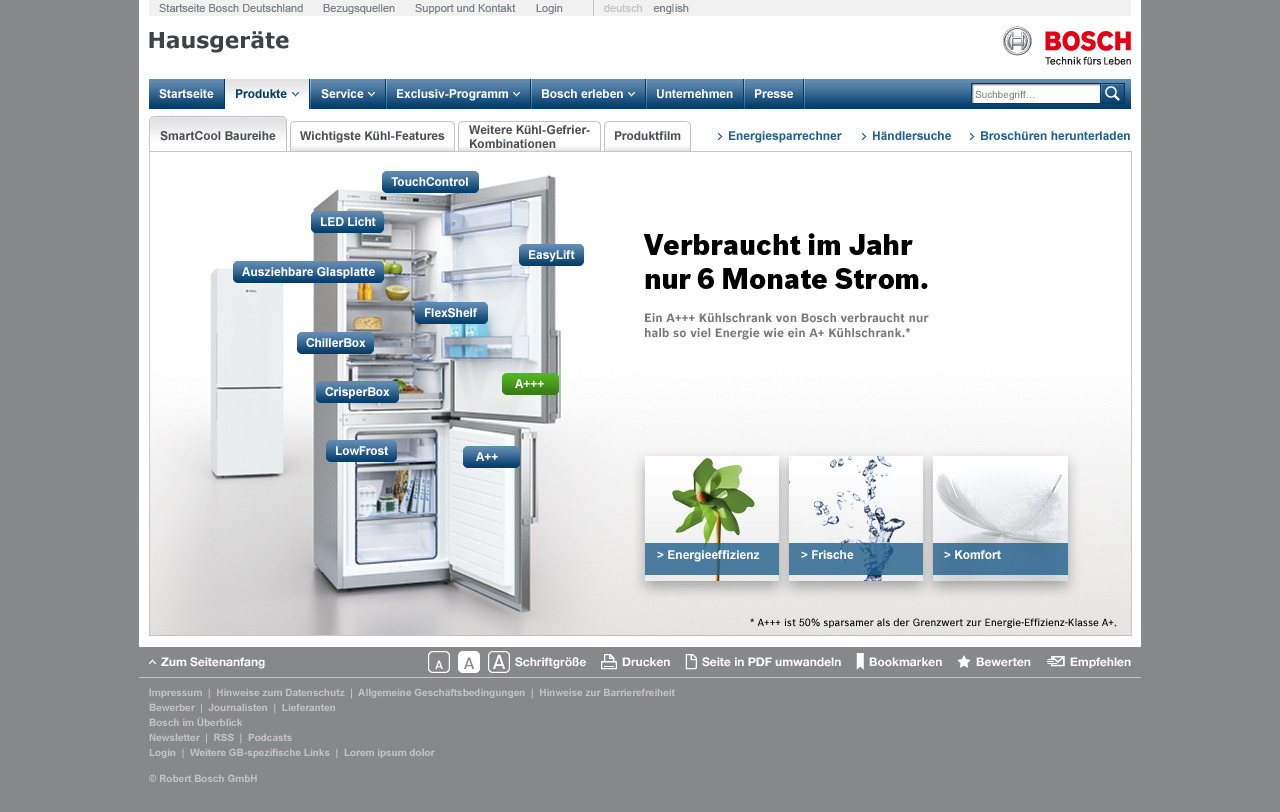Expand the Service dropdown menu
The image size is (1280, 812).
[x=346, y=93]
